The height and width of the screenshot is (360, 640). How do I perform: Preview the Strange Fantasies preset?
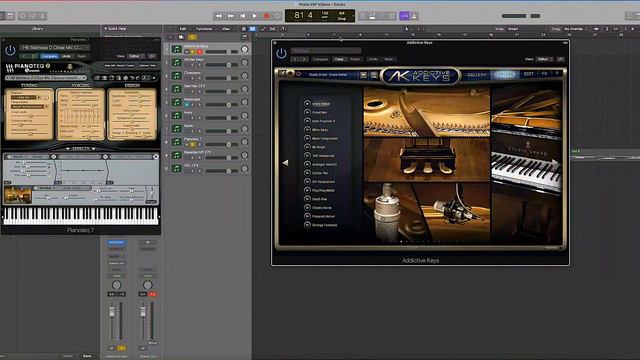coord(307,225)
